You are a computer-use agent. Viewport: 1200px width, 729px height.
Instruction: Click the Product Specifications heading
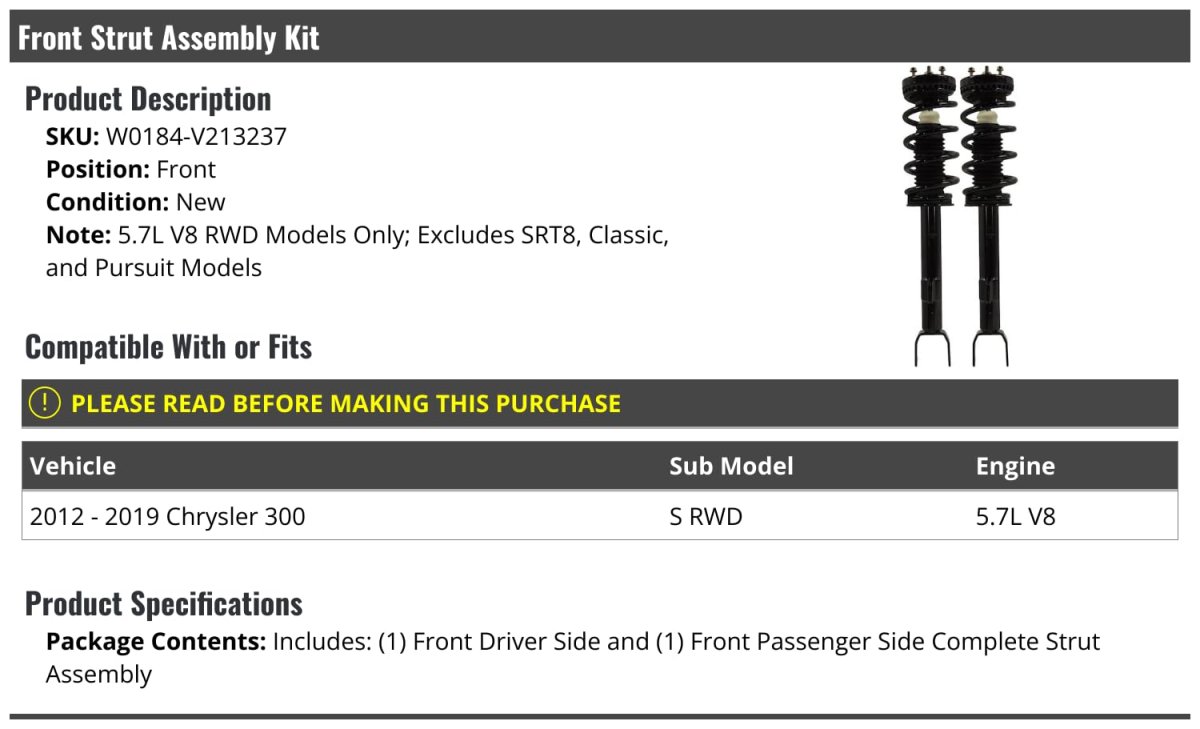tap(164, 604)
